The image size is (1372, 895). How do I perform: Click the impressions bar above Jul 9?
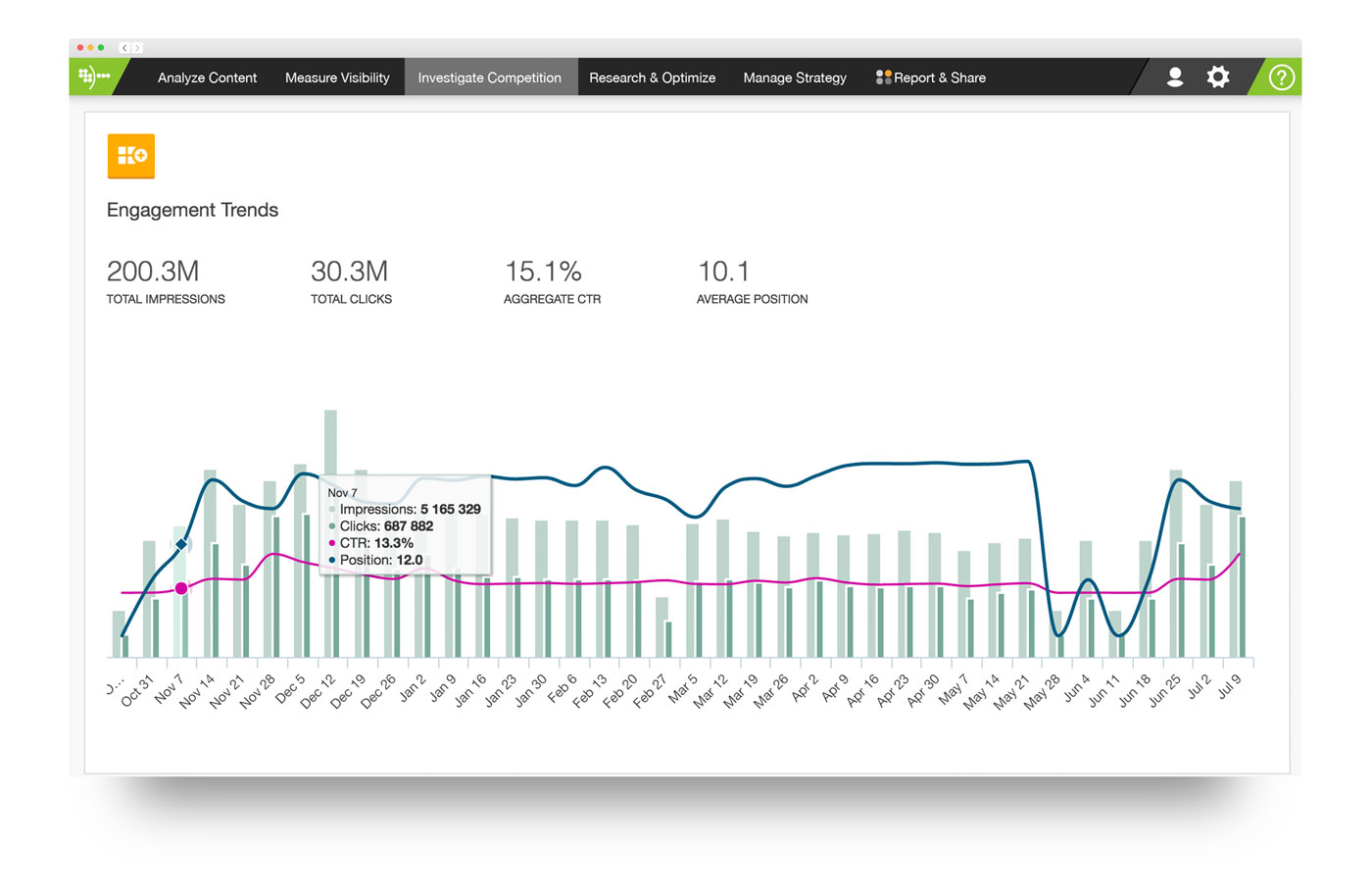(1236, 569)
